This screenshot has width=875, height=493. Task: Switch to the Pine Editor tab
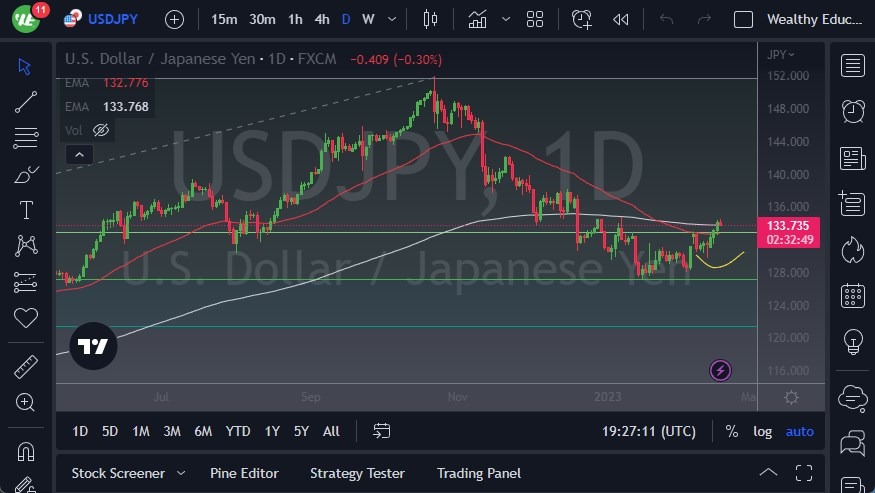244,473
